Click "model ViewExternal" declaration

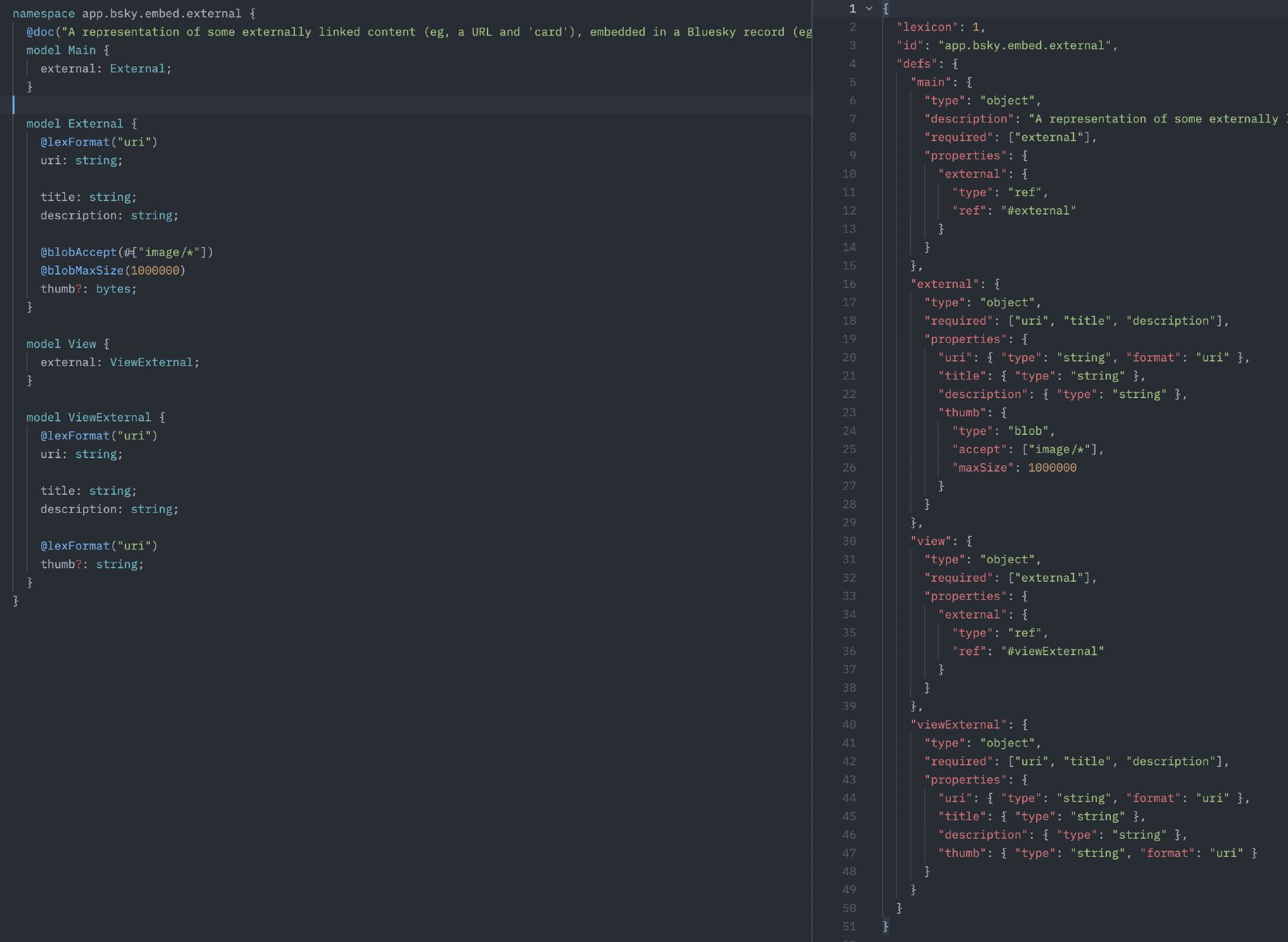tap(89, 418)
